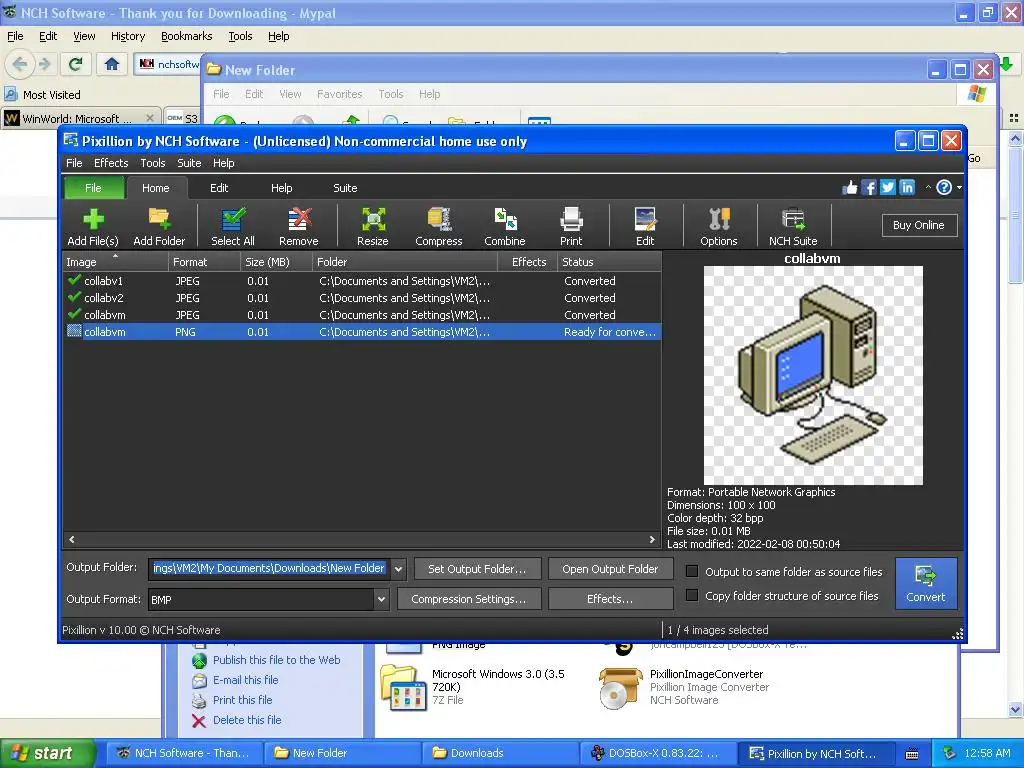Click the collabvm image preview thumbnail
This screenshot has height=768, width=1024.
[813, 375]
